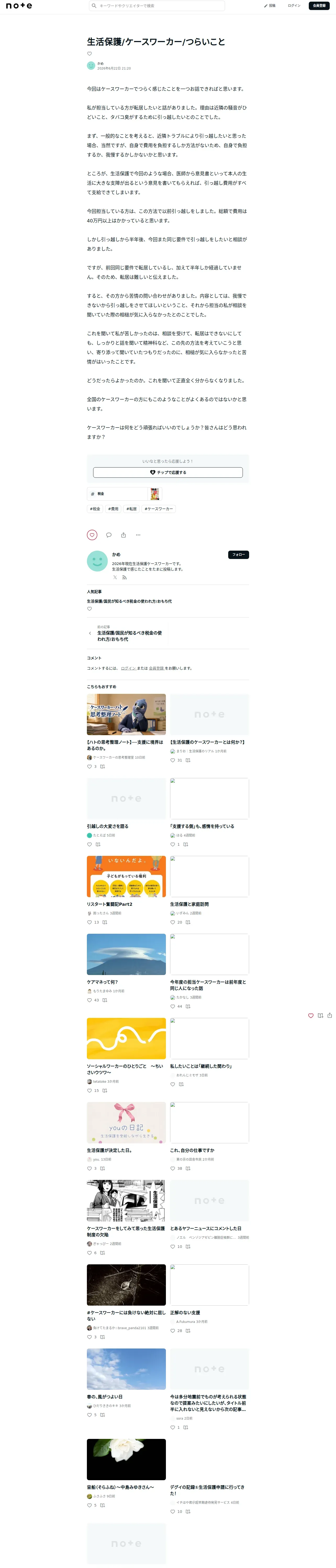Like これ、自分の仕事ですか article
This screenshot has width=336, height=1568.
pos(172,1168)
